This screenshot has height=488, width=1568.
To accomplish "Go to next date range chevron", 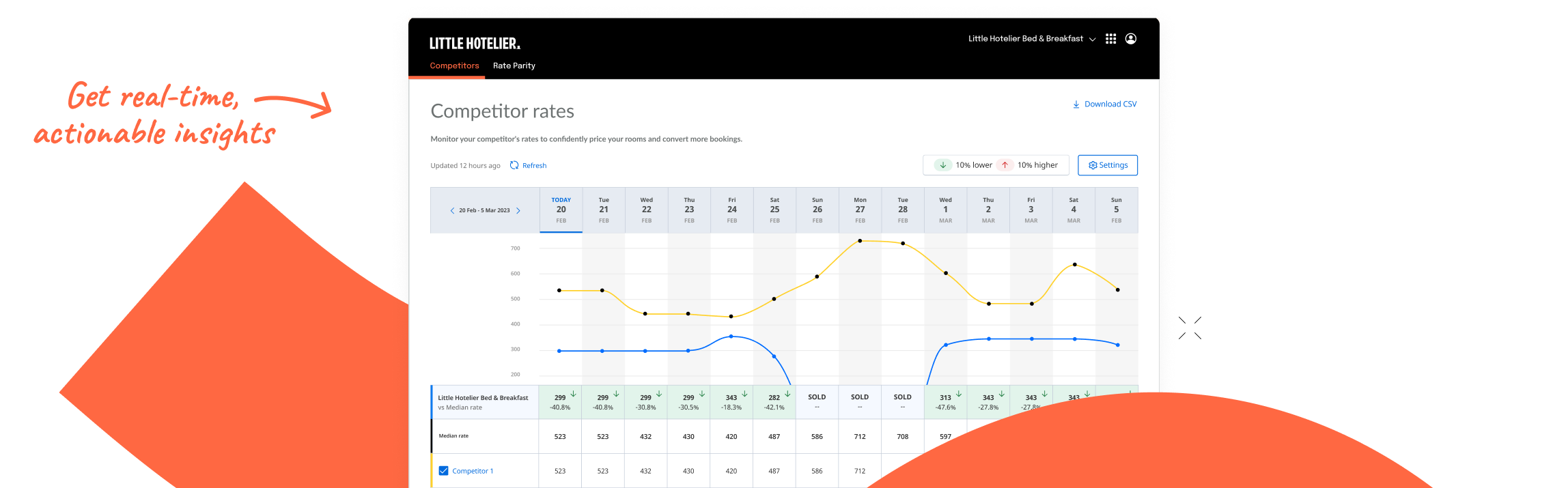I will point(518,210).
